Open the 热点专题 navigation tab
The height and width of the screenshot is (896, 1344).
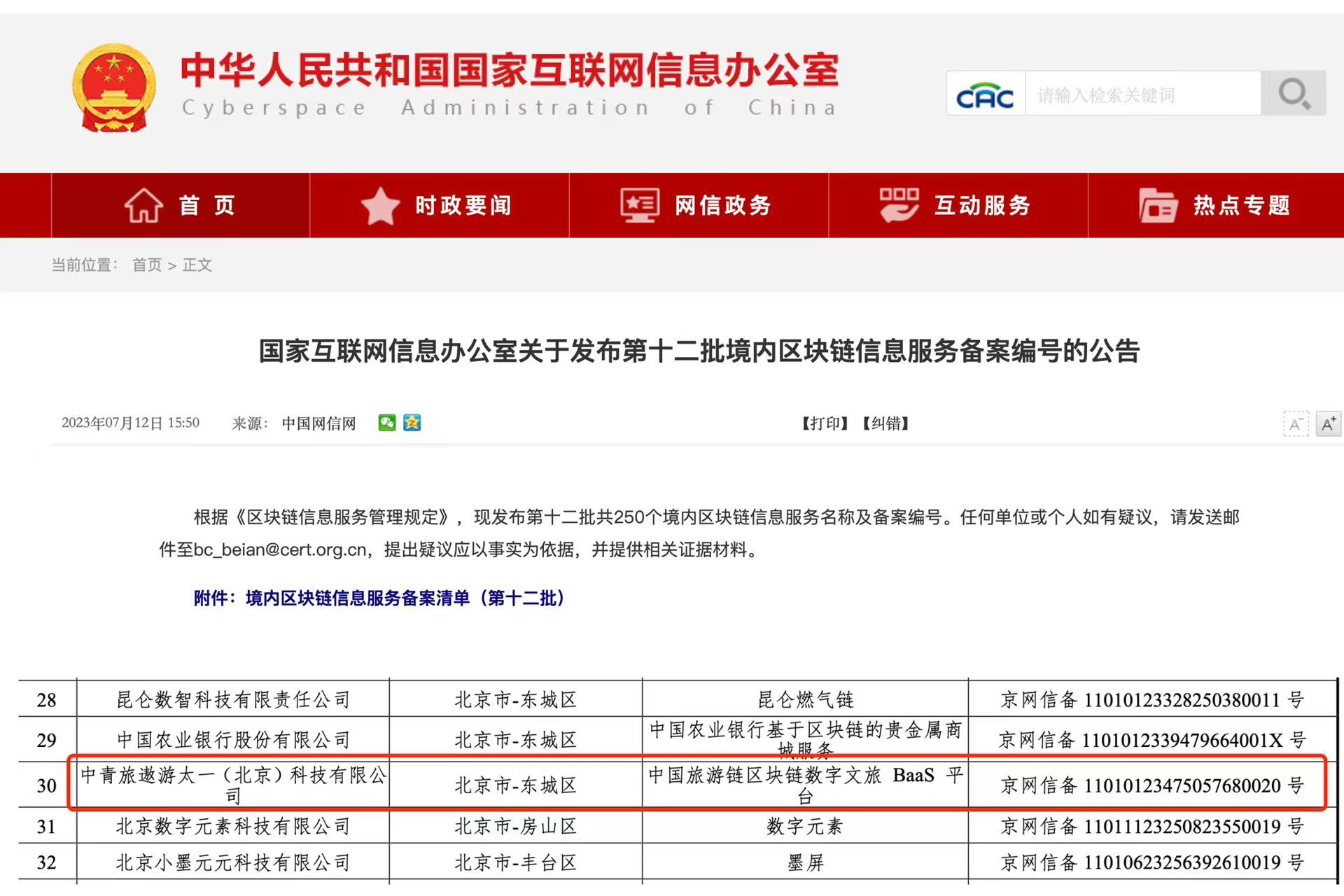point(1217,205)
